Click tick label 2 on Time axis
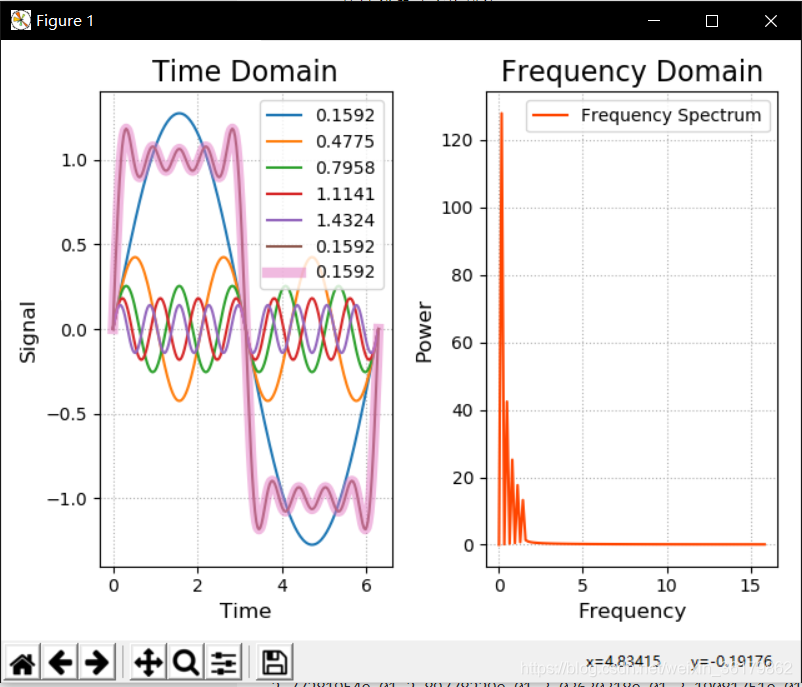Viewport: 802px width, 687px height. [x=198, y=586]
